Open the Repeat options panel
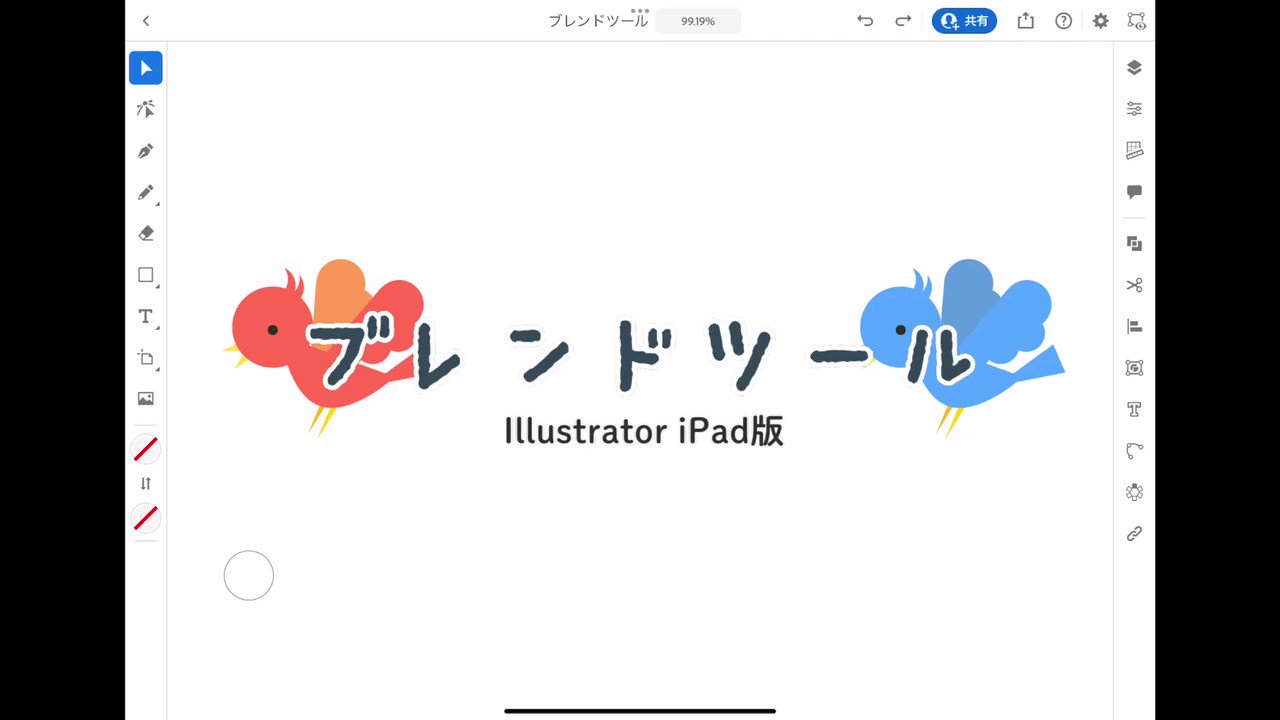The height and width of the screenshot is (720, 1280). click(x=1134, y=492)
